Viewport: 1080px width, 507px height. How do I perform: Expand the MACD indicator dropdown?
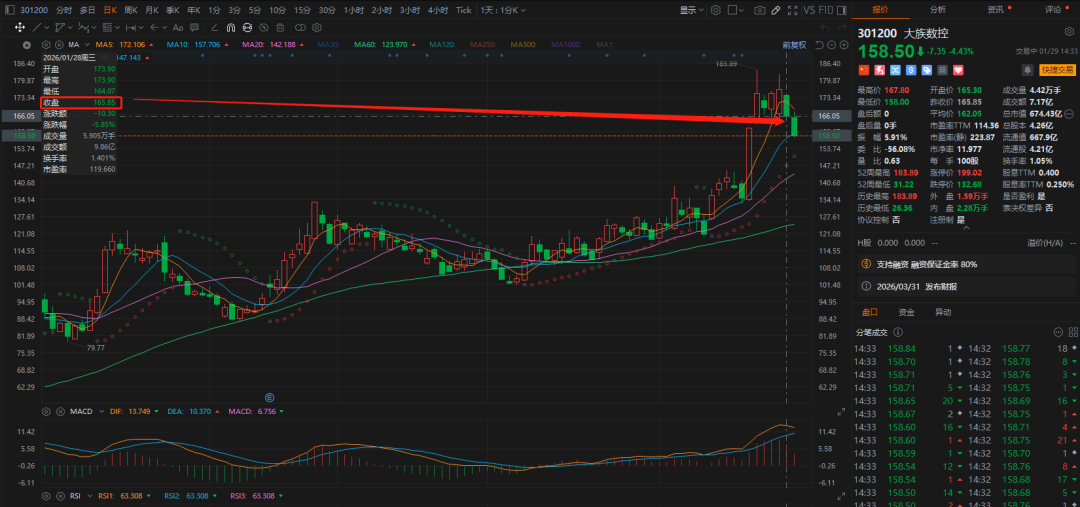point(102,411)
